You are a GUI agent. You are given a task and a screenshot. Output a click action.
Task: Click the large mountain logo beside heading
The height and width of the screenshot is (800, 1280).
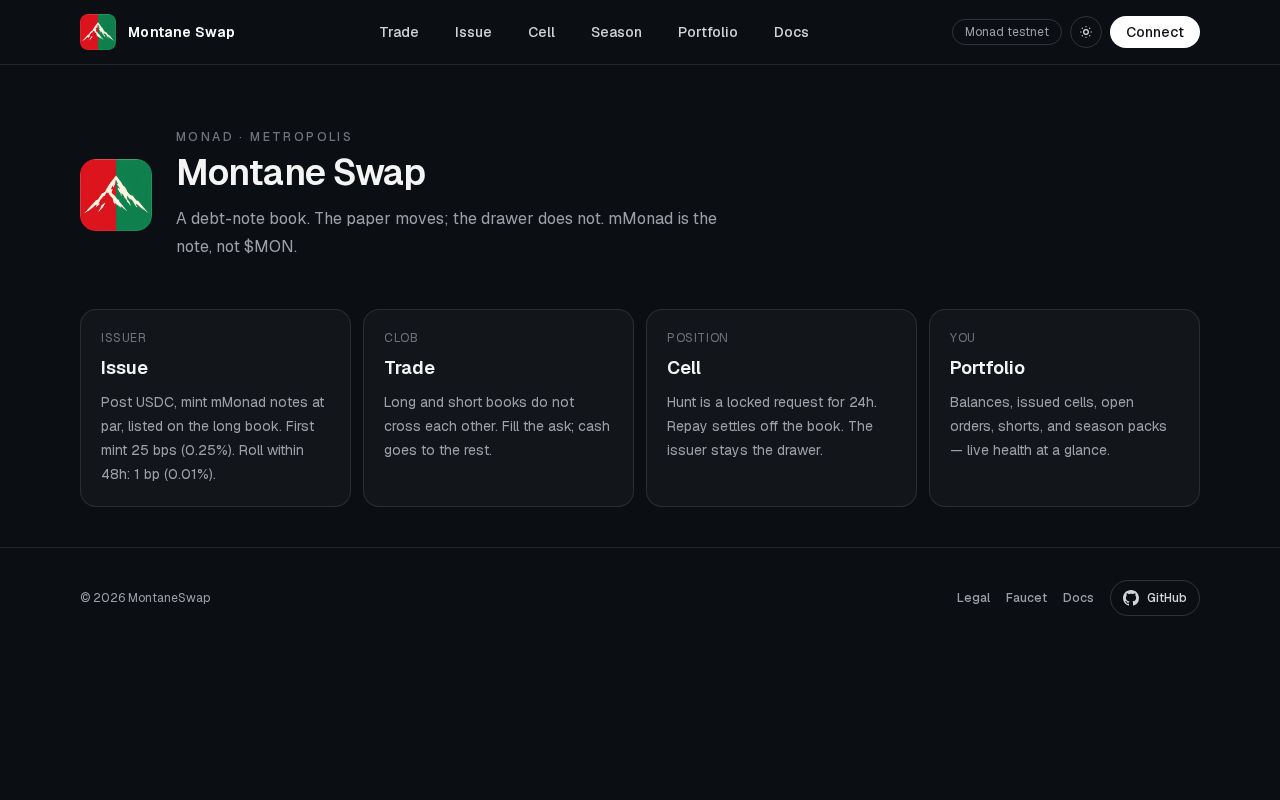(116, 195)
